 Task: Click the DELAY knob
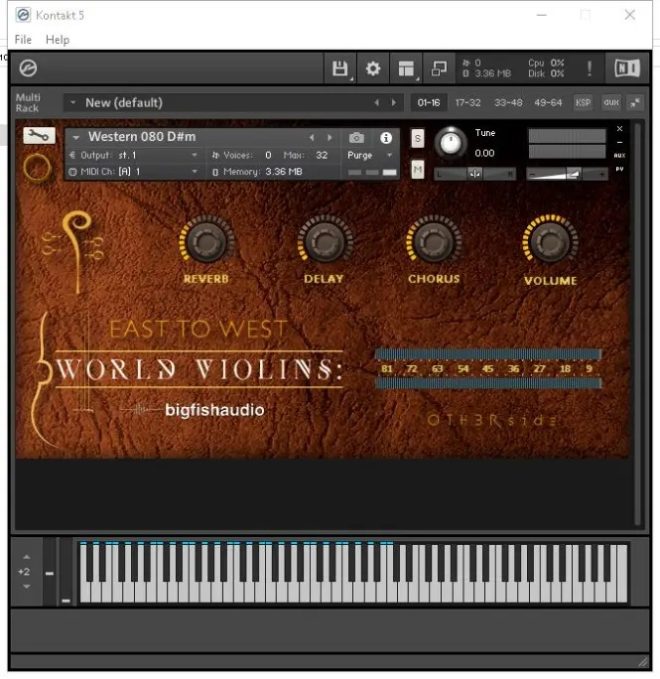(x=325, y=242)
